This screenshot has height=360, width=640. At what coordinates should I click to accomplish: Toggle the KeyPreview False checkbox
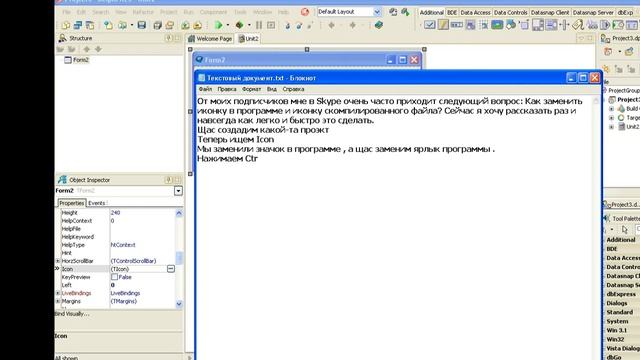(114, 277)
